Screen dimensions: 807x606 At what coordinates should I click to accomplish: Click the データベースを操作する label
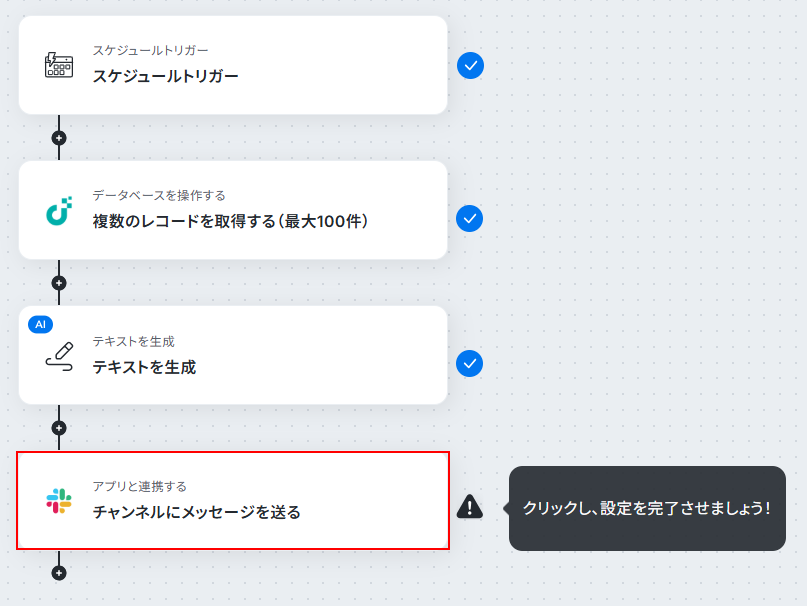coord(159,196)
